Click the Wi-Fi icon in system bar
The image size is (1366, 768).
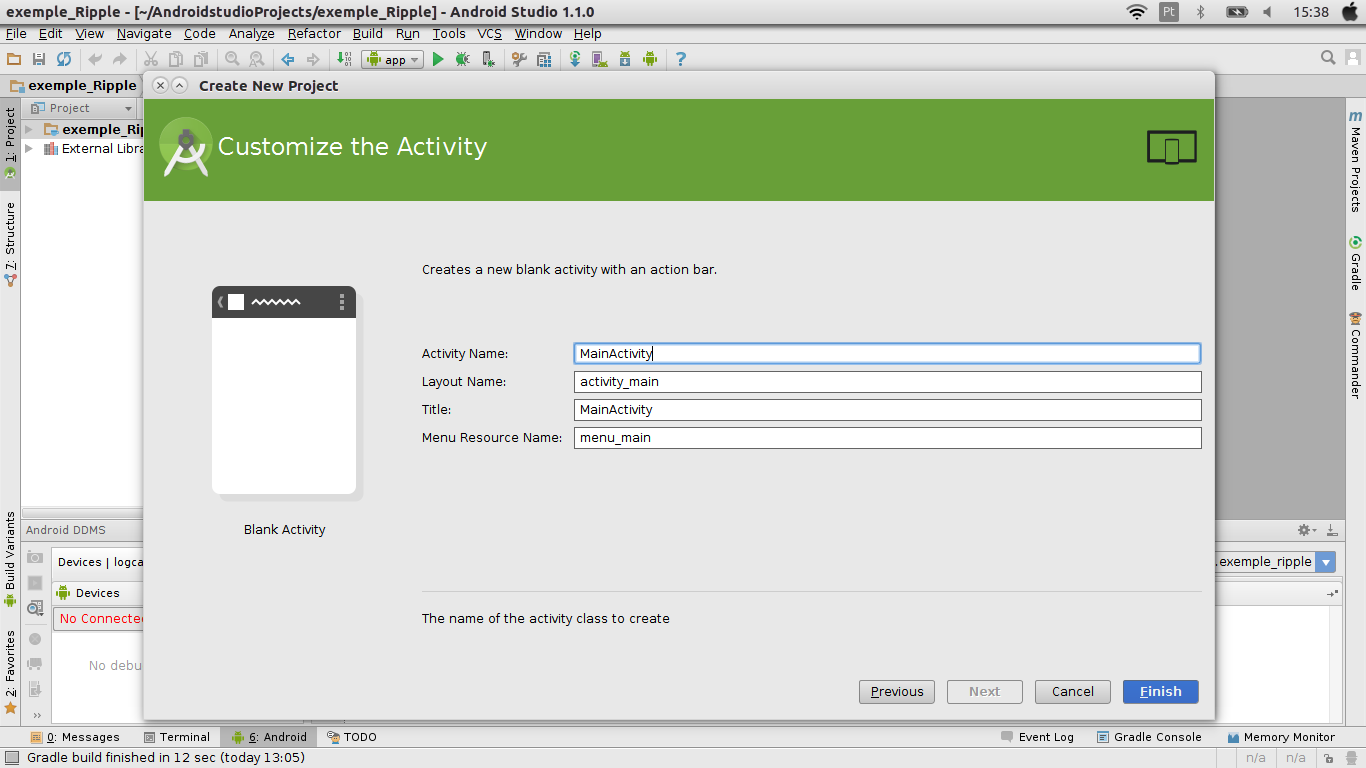1137,12
